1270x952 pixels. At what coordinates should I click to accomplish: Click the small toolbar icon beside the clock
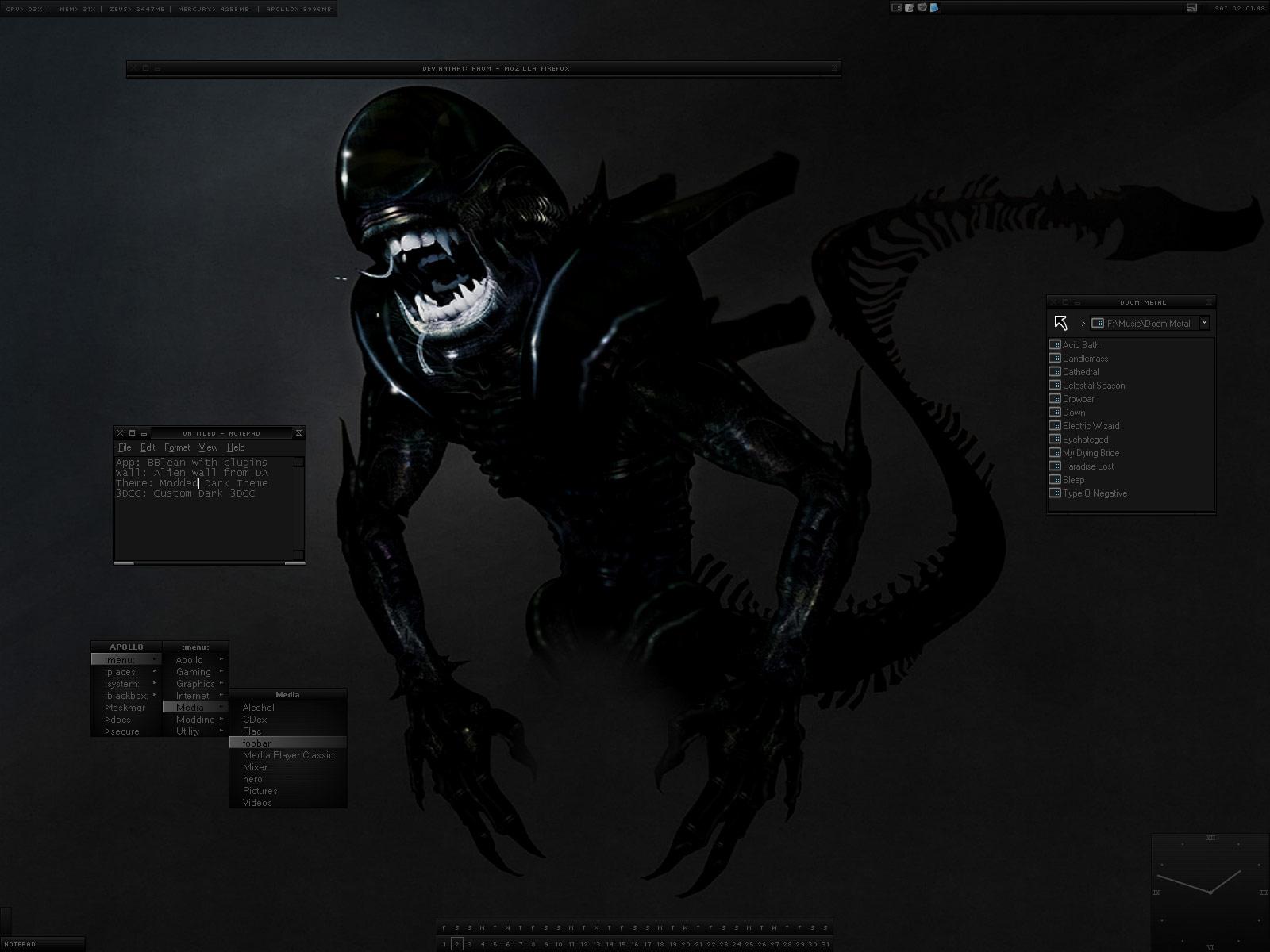point(1191,7)
